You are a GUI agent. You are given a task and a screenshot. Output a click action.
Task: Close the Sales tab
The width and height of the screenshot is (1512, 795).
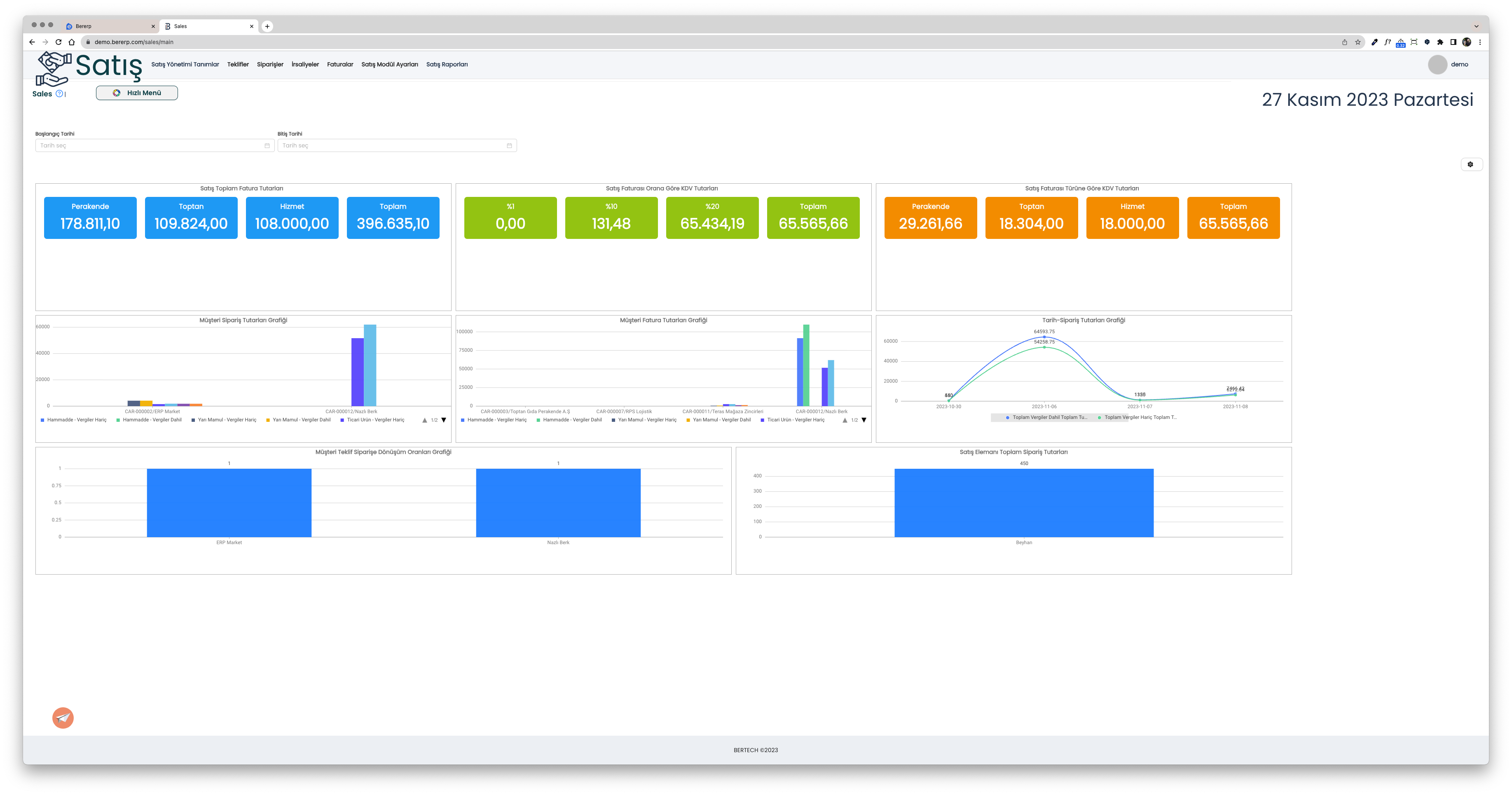pos(252,26)
